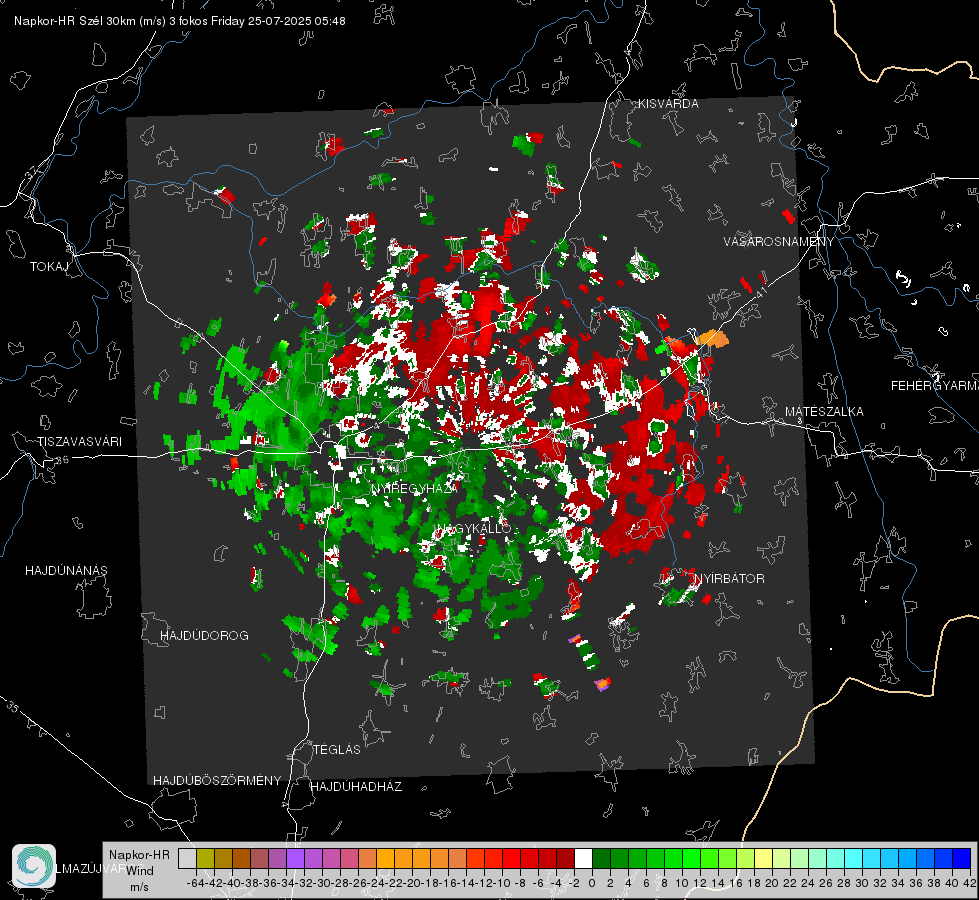Screen dimensions: 979x900
Task: Select the TOKAJ label on the map
Action: [x=49, y=267]
